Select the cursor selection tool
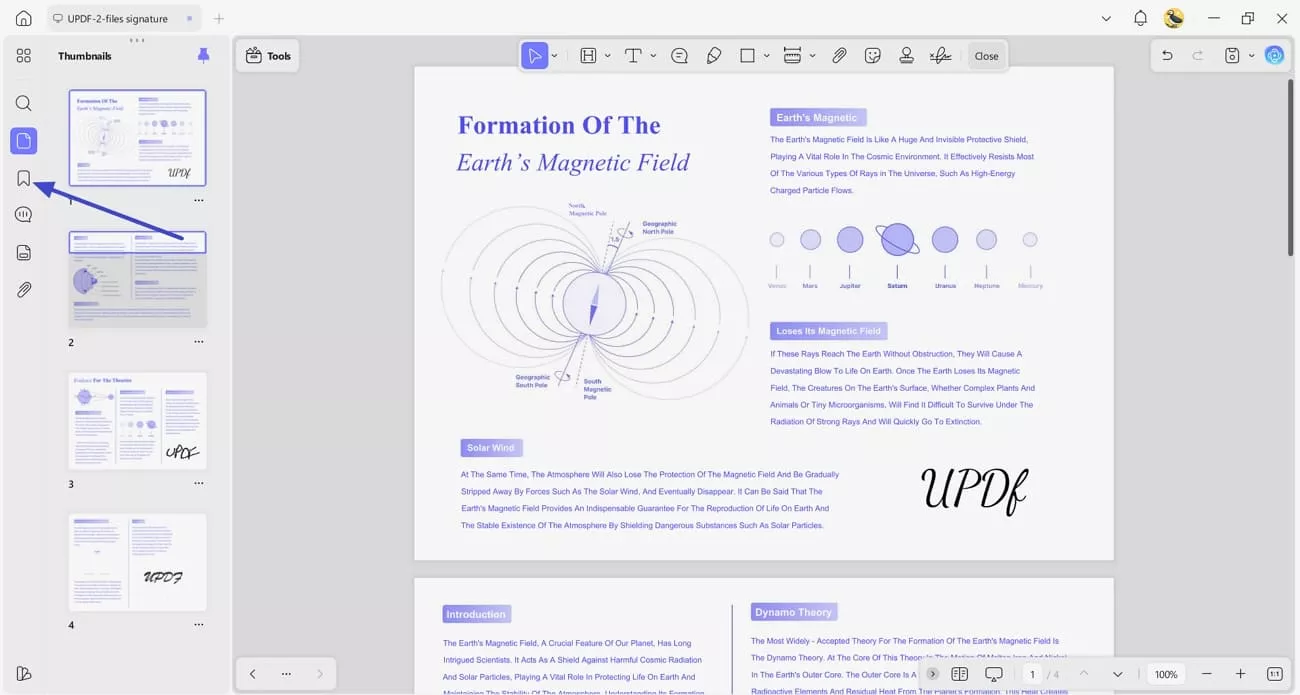The height and width of the screenshot is (695, 1300). pyautogui.click(x=535, y=56)
